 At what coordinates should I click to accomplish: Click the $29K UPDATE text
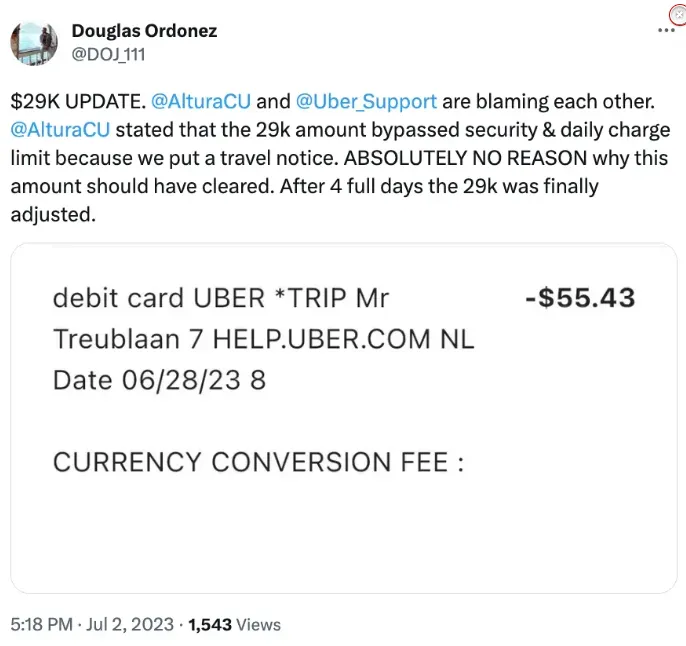tap(76, 101)
